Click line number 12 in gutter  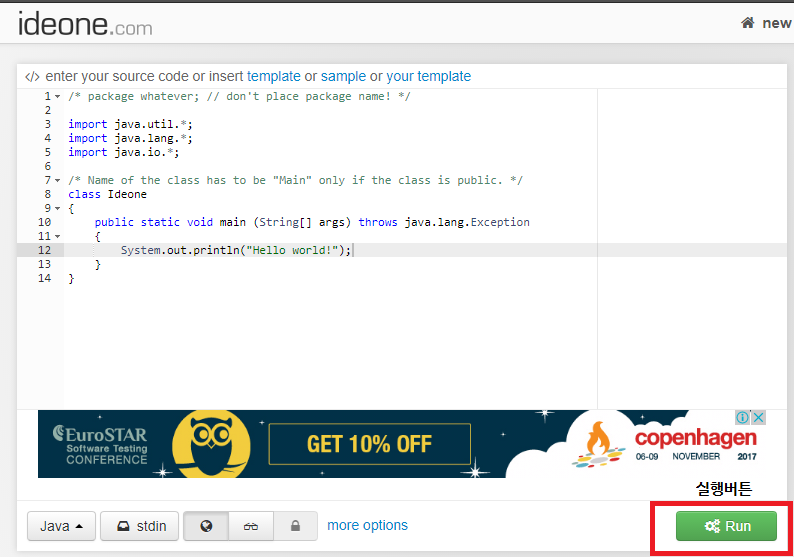[45, 250]
